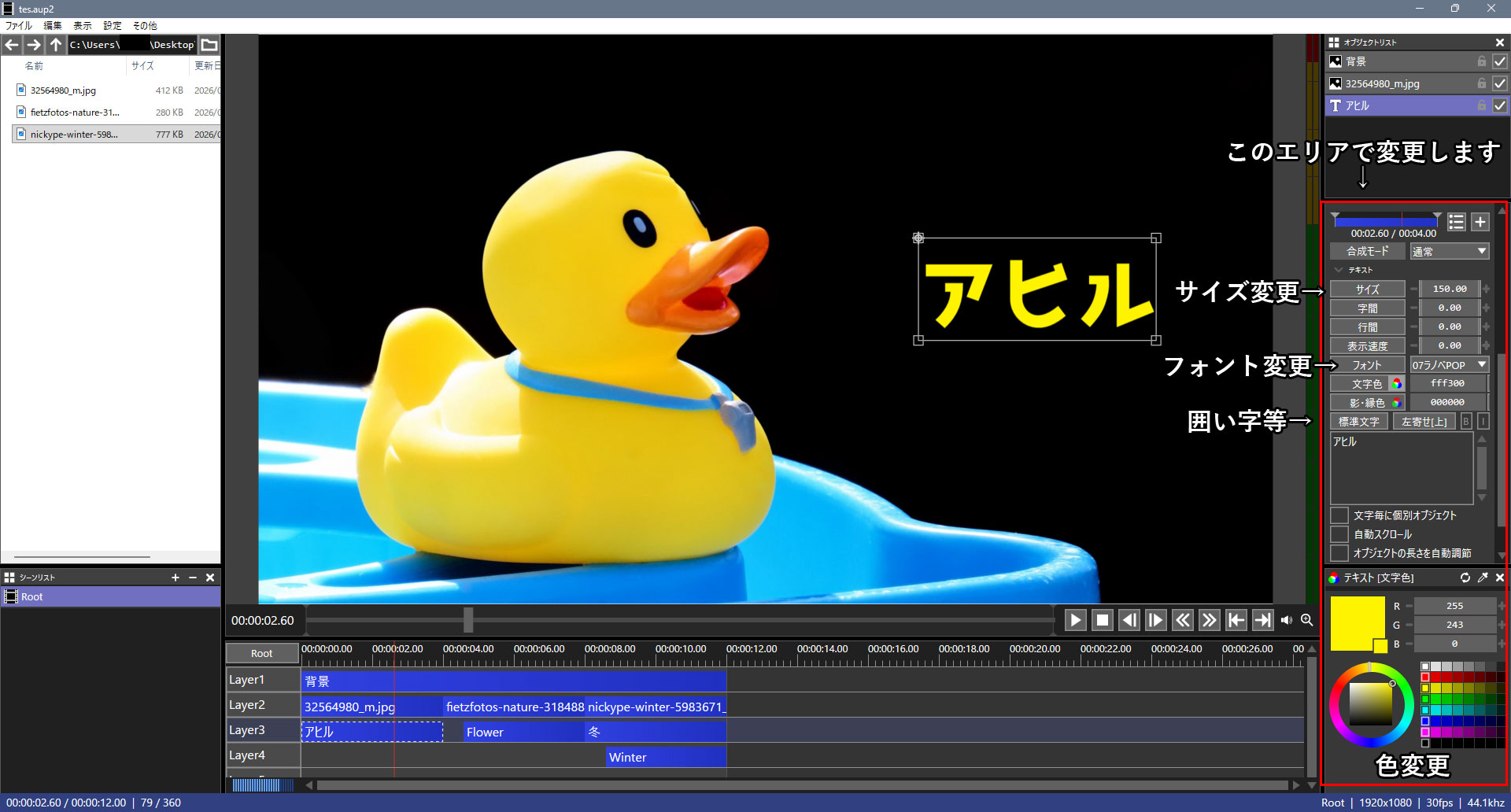Open the フォント dropdown list
The image size is (1511, 812).
click(1449, 365)
